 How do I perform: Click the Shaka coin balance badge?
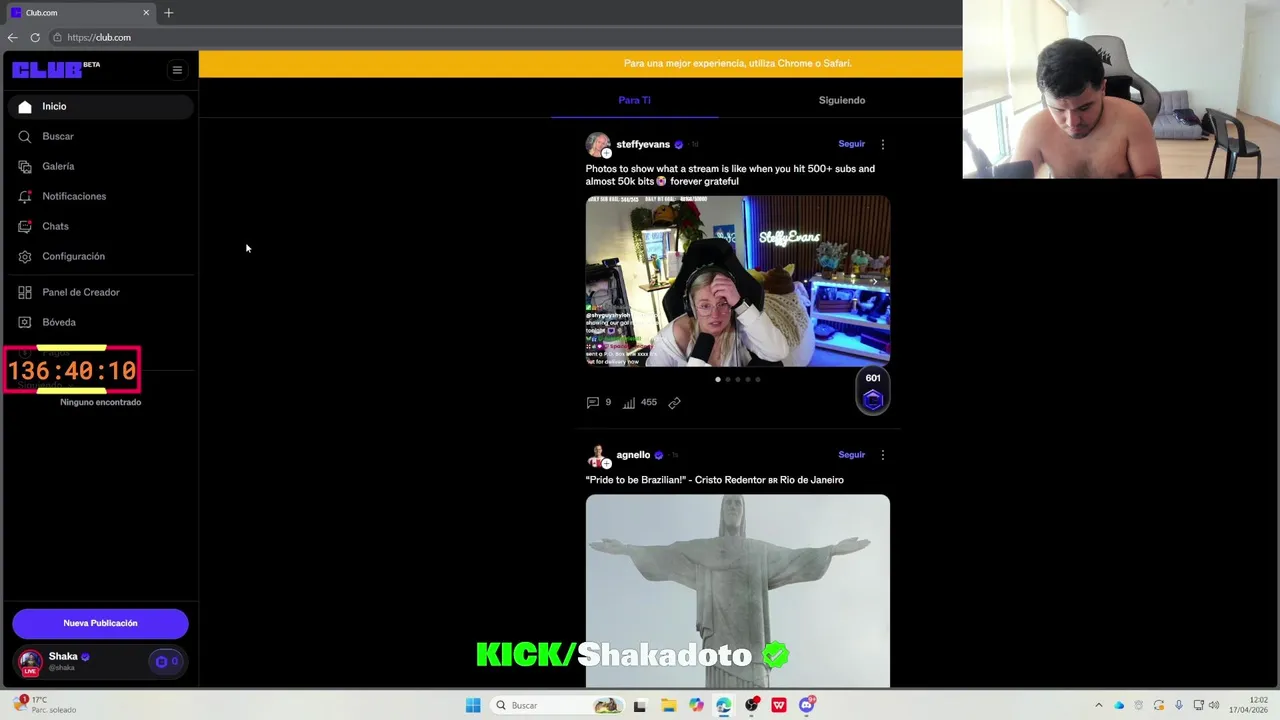(x=166, y=661)
